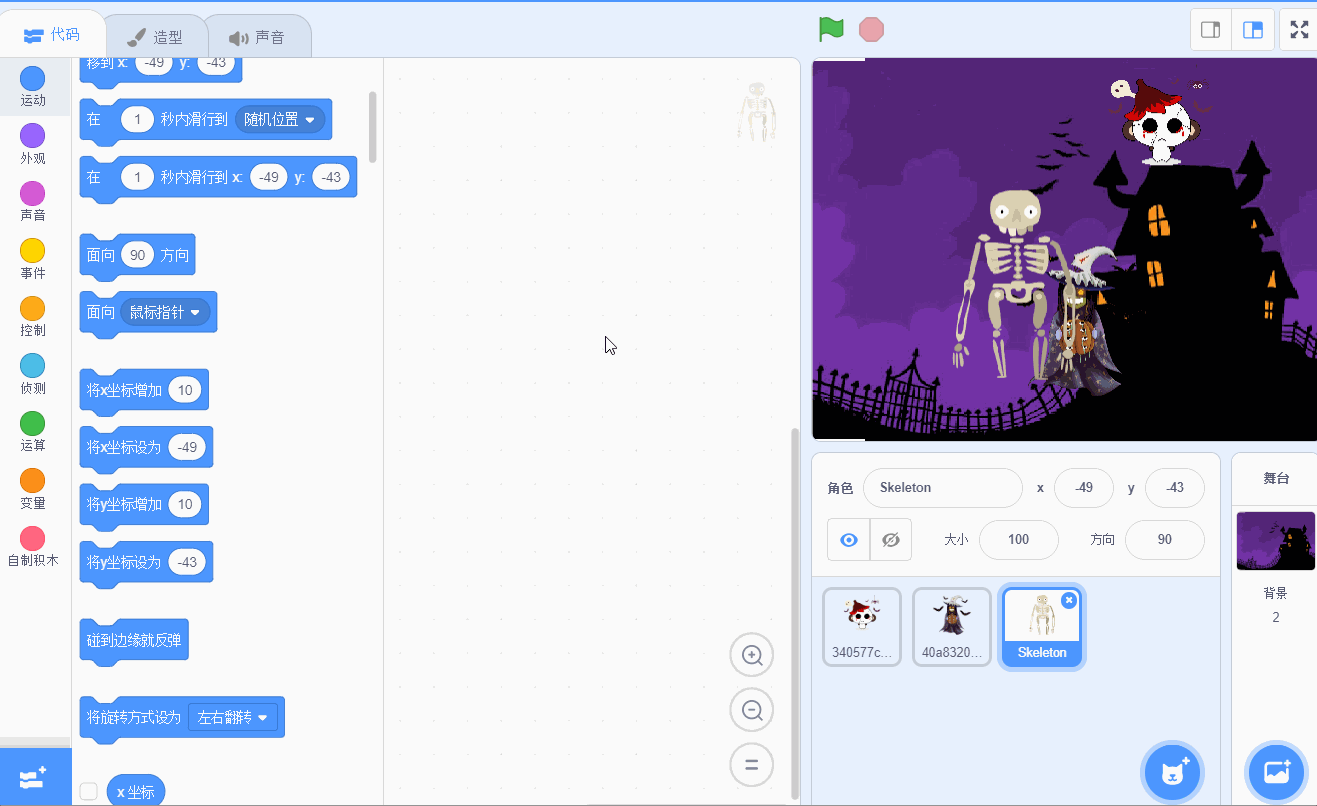The height and width of the screenshot is (806, 1317).
Task: Select the 事件 block category
Action: [x=33, y=260]
